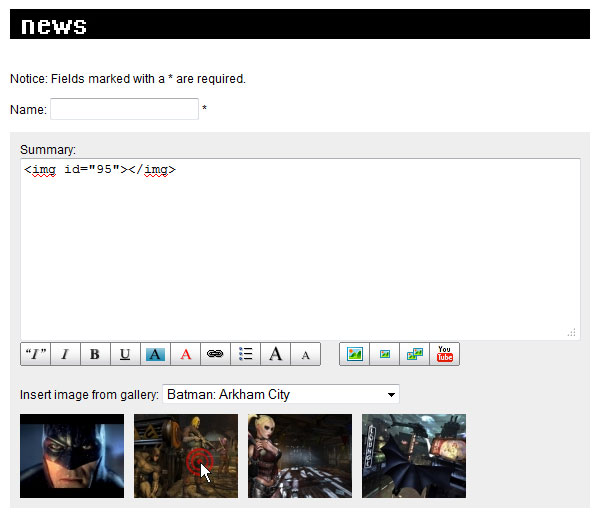
Task: Set red text color
Action: [x=185, y=354]
